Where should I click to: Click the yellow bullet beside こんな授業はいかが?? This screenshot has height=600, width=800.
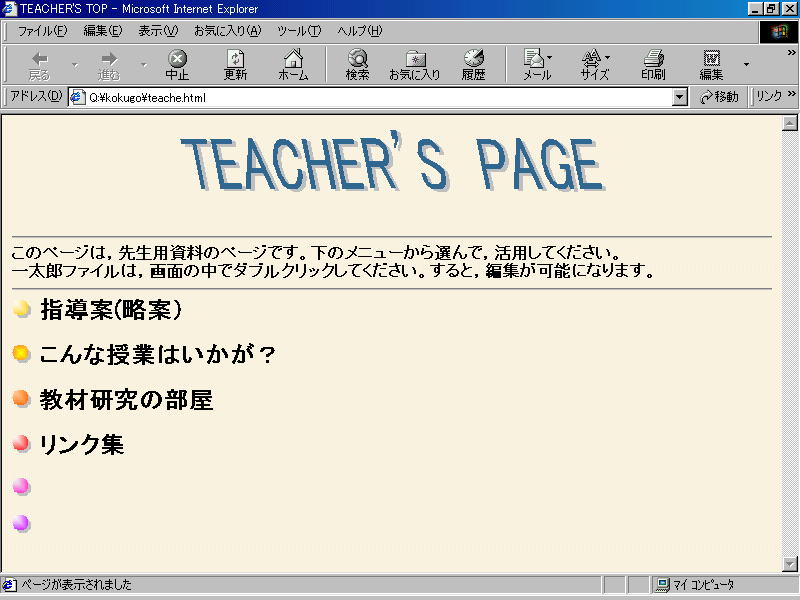(x=21, y=353)
